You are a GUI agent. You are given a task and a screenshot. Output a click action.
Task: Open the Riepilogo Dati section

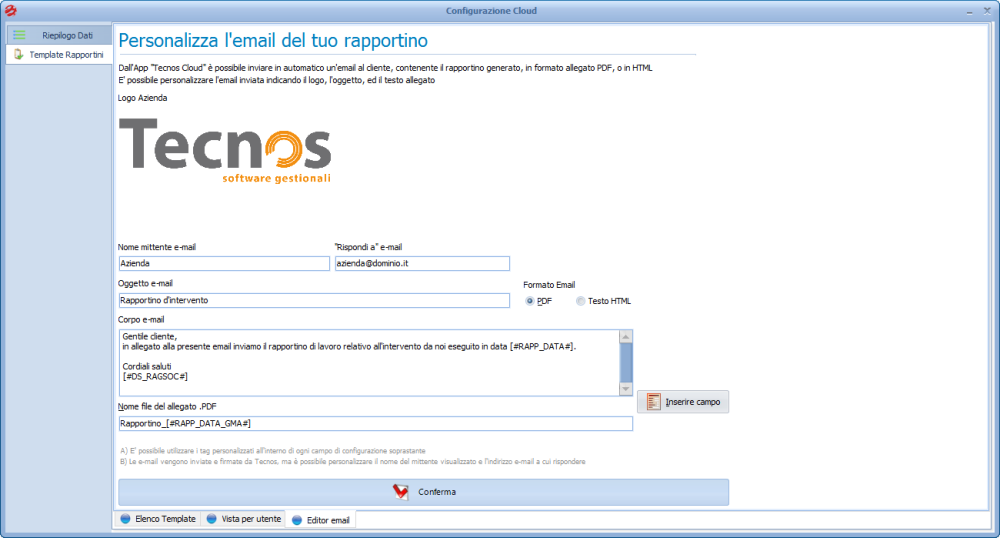click(59, 35)
